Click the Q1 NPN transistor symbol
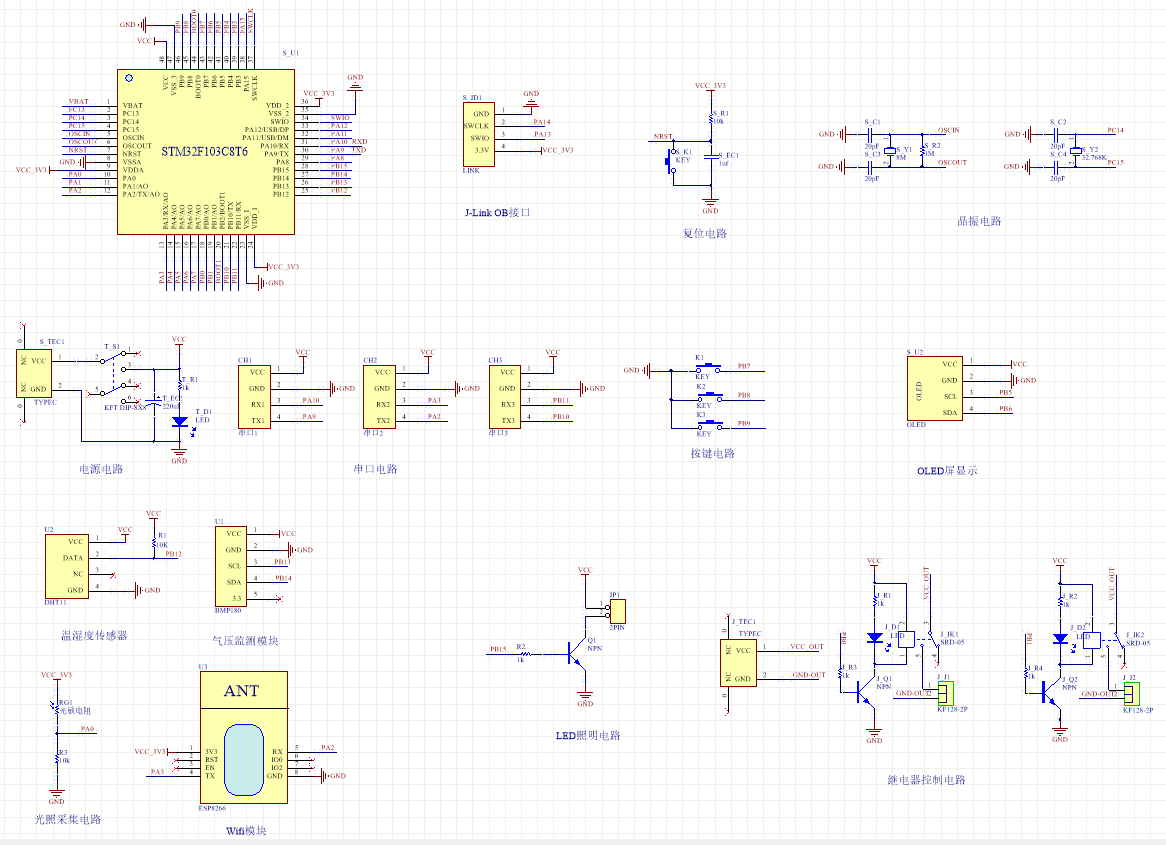Viewport: 1166px width, 845px height. tap(577, 654)
